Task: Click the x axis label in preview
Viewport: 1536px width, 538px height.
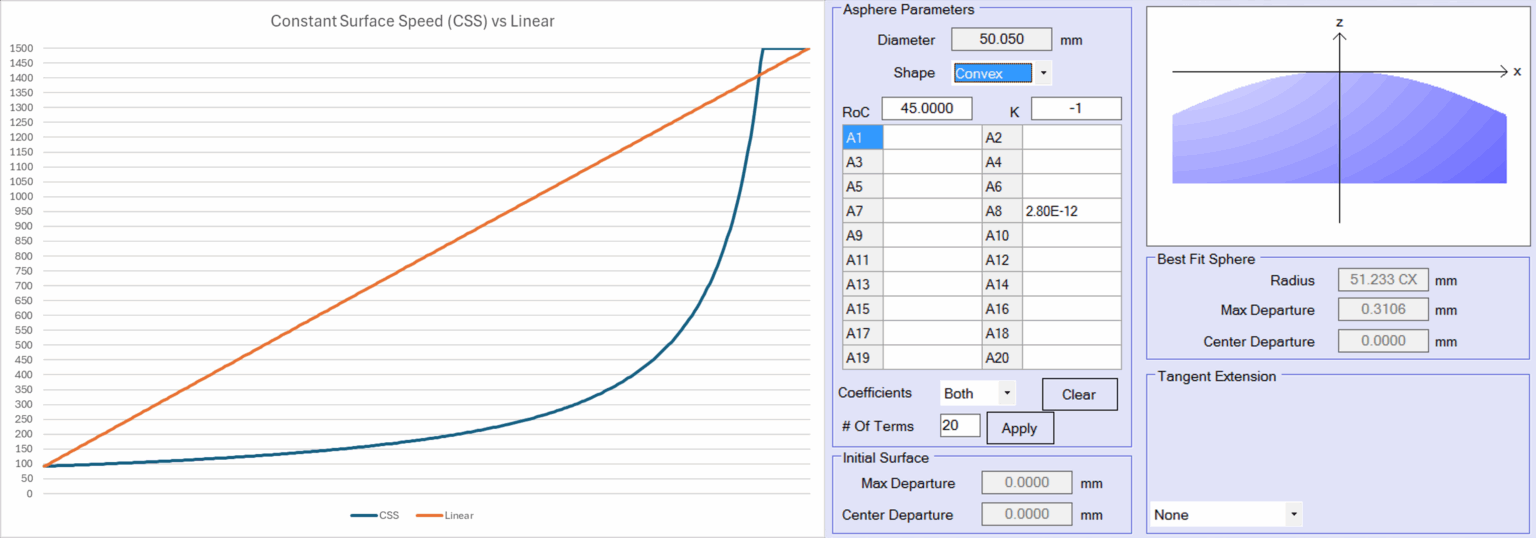Action: (1517, 71)
